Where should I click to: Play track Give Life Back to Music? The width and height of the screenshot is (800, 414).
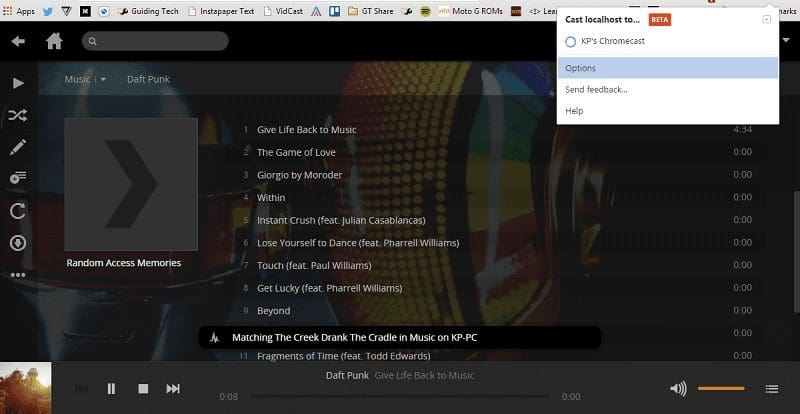pos(307,130)
